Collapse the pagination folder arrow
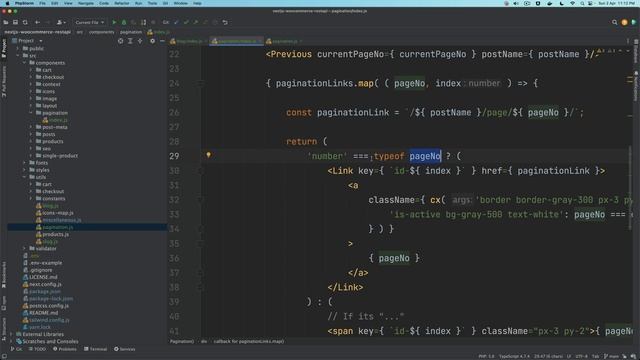 [31, 113]
